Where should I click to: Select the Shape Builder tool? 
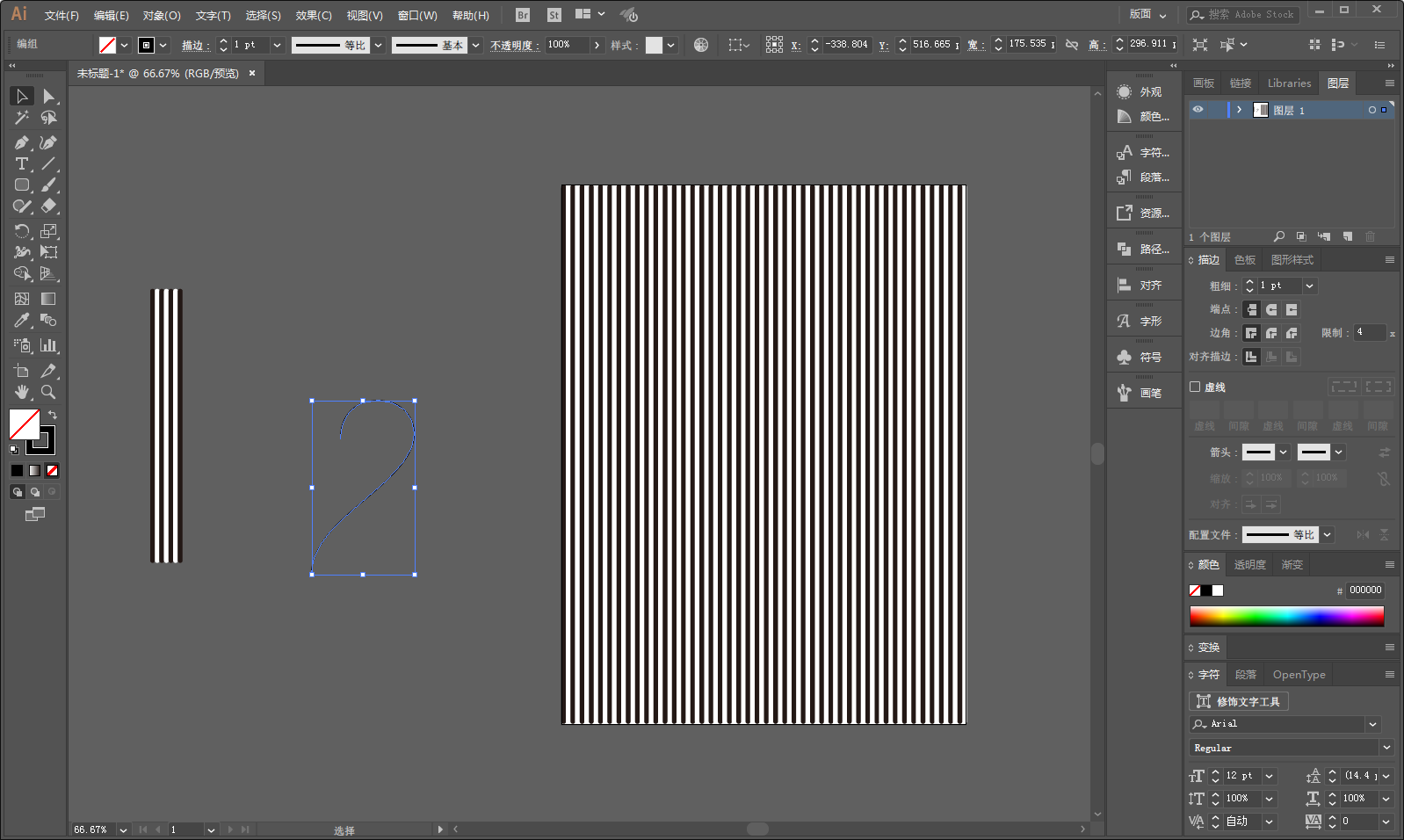(22, 273)
